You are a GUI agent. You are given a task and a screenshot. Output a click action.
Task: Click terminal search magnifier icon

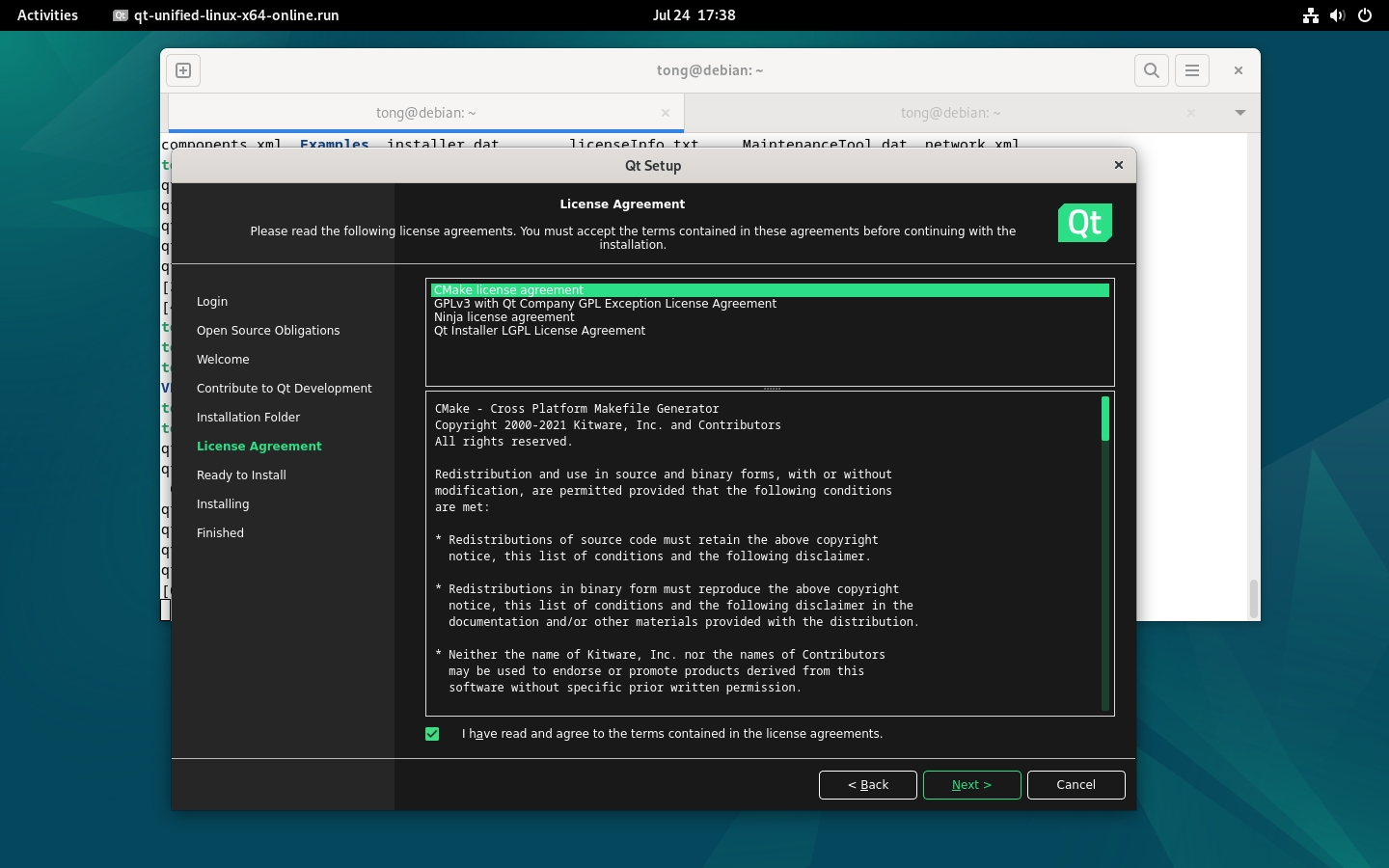1152,70
